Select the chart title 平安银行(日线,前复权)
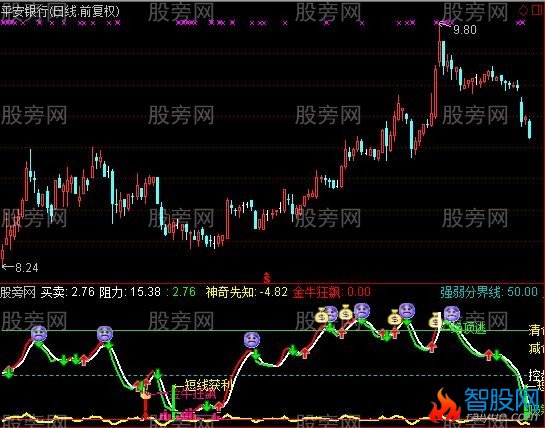This screenshot has height=428, width=545. 60,11
